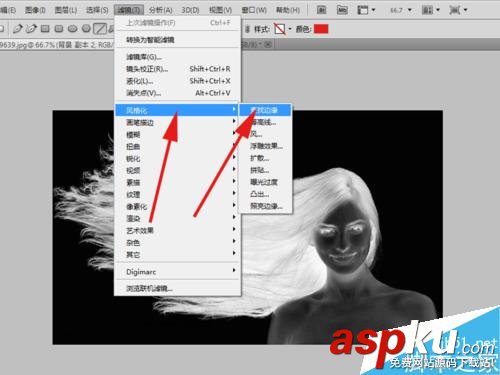Open the view extras dropdown icon

click(366, 10)
